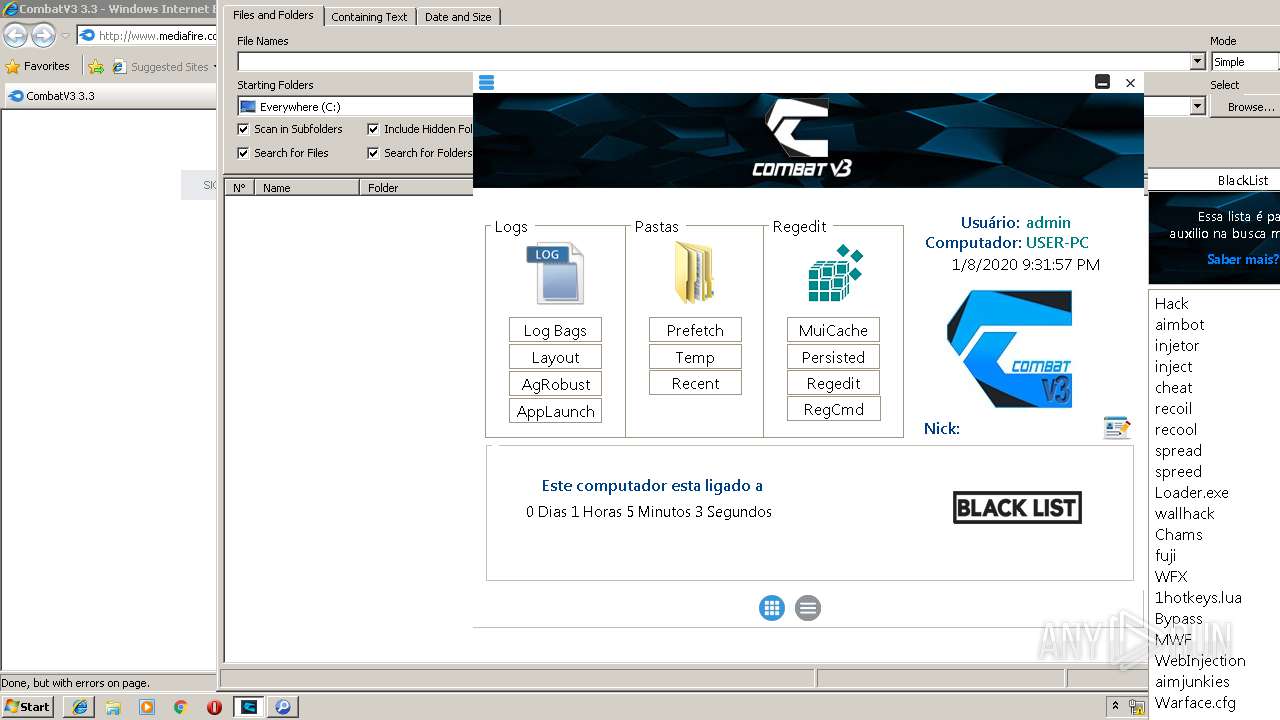Screen dimensions: 1280x720
Task: Click the Log Bags button
Action: [555, 330]
